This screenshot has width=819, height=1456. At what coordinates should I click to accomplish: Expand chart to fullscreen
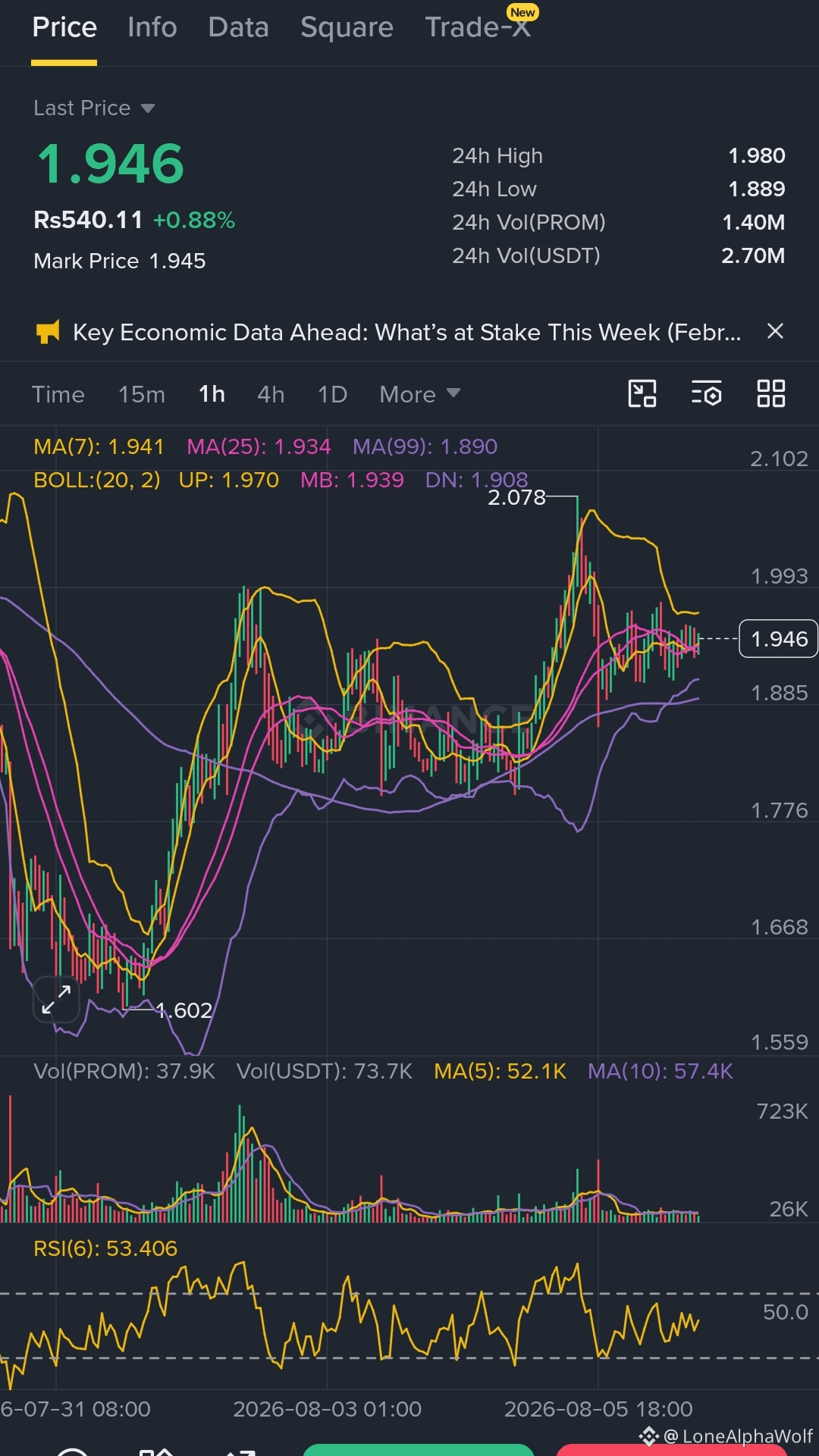pyautogui.click(x=57, y=999)
